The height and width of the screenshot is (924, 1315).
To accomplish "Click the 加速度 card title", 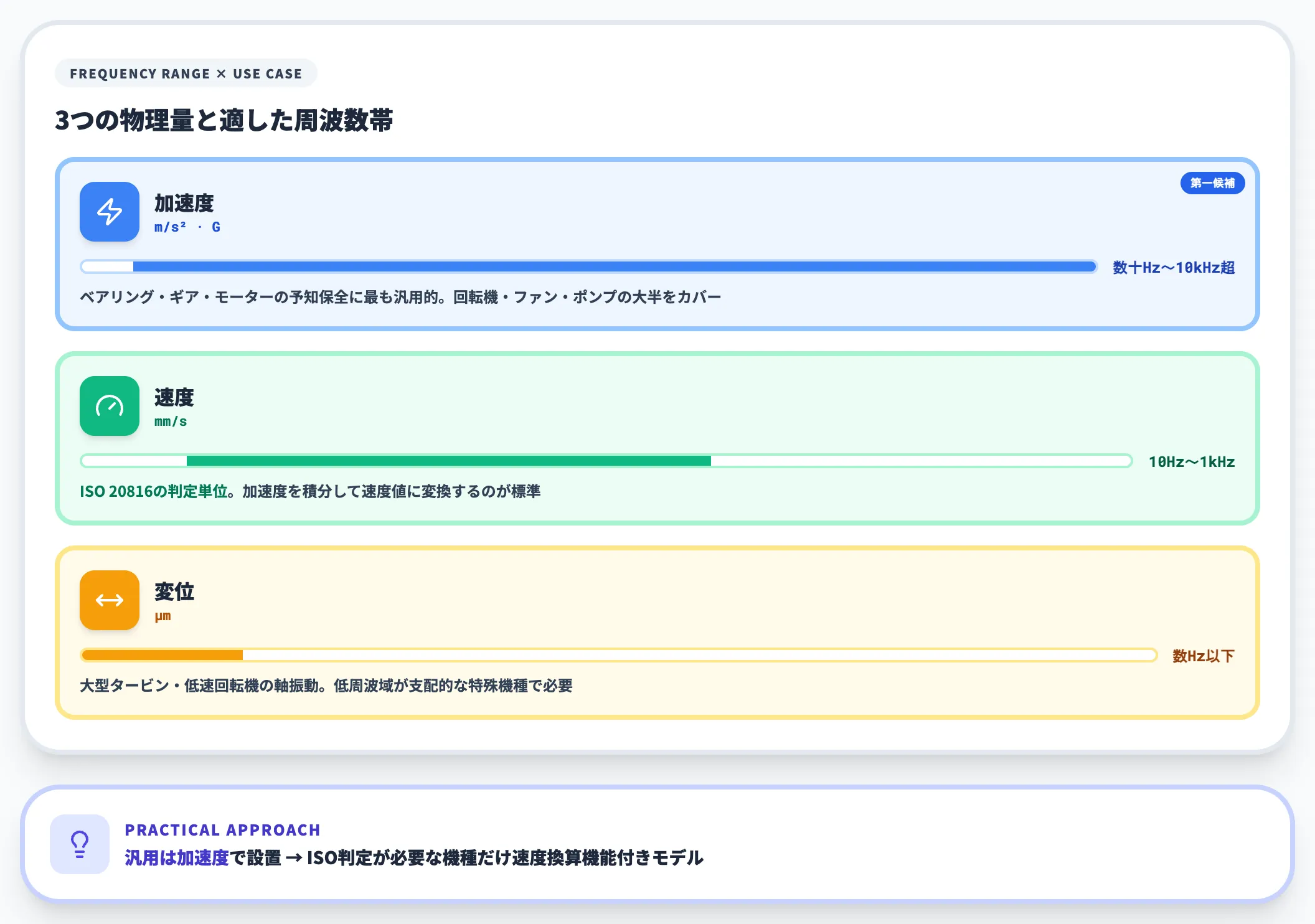I will coord(184,203).
